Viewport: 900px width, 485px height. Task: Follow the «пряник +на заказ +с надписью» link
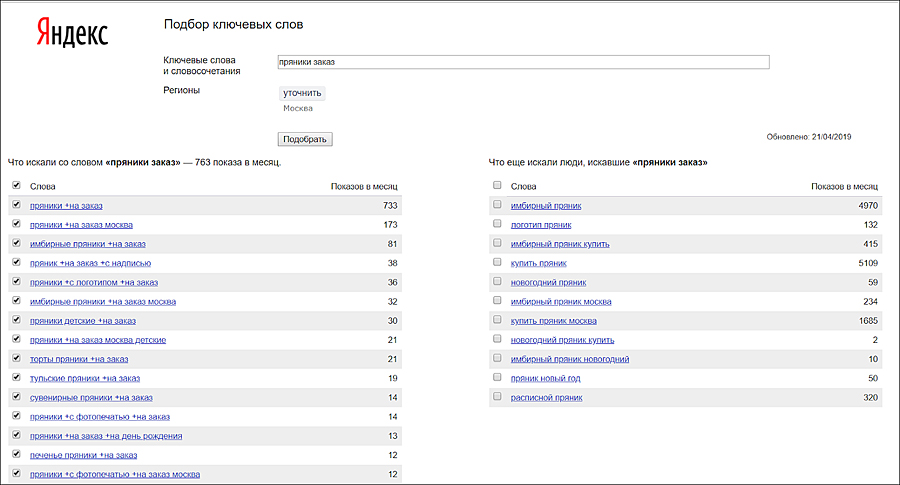pyautogui.click(x=90, y=263)
